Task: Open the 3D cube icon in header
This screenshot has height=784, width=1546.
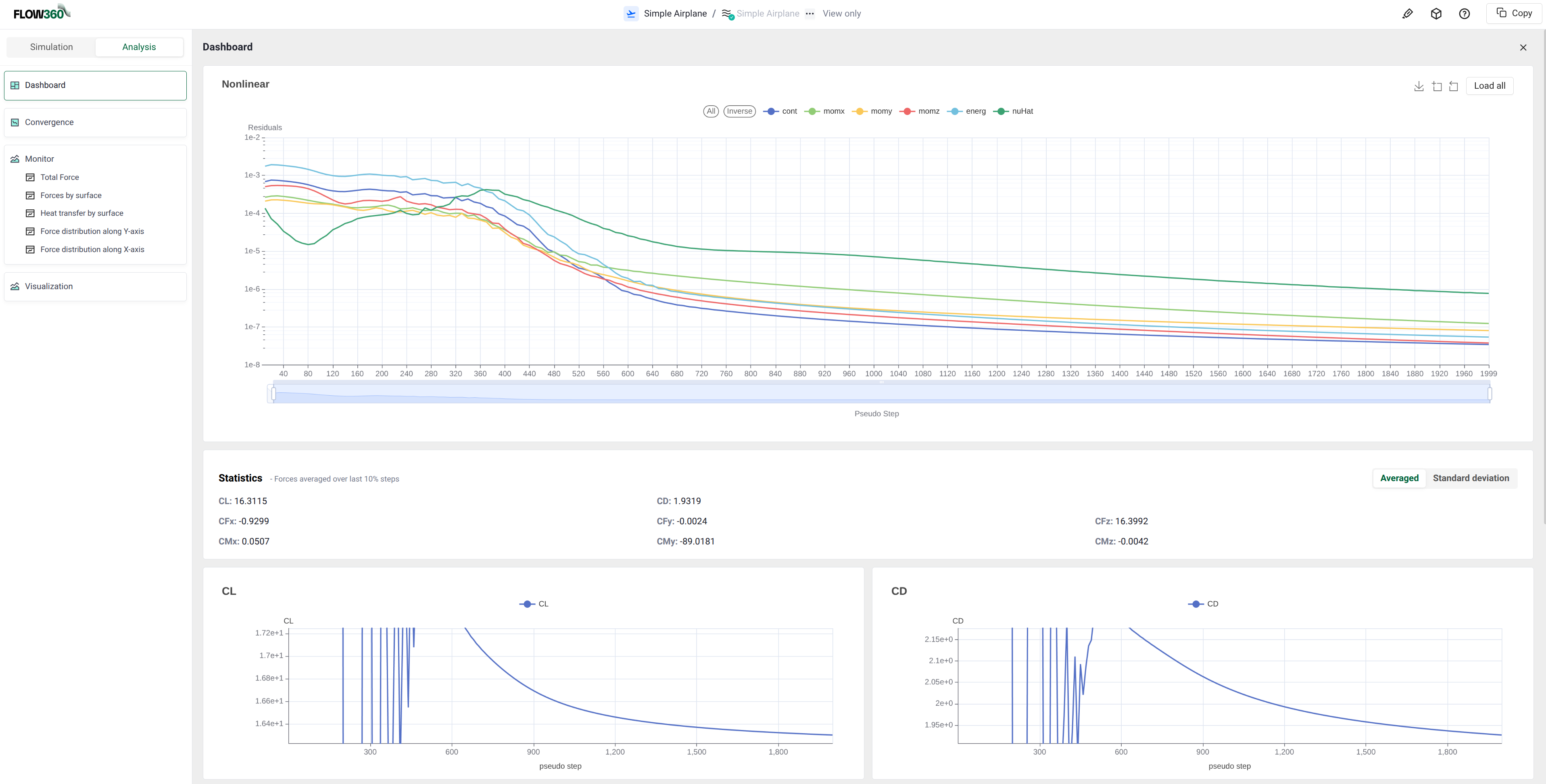Action: (x=1435, y=14)
